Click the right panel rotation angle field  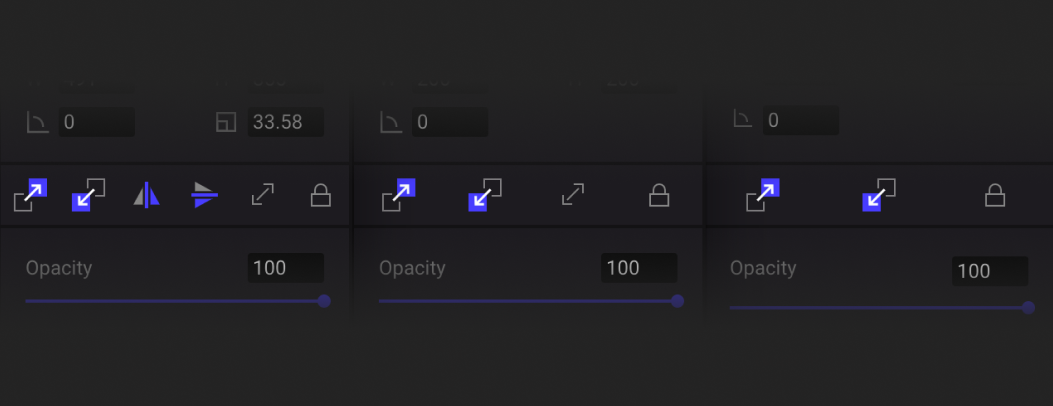800,121
